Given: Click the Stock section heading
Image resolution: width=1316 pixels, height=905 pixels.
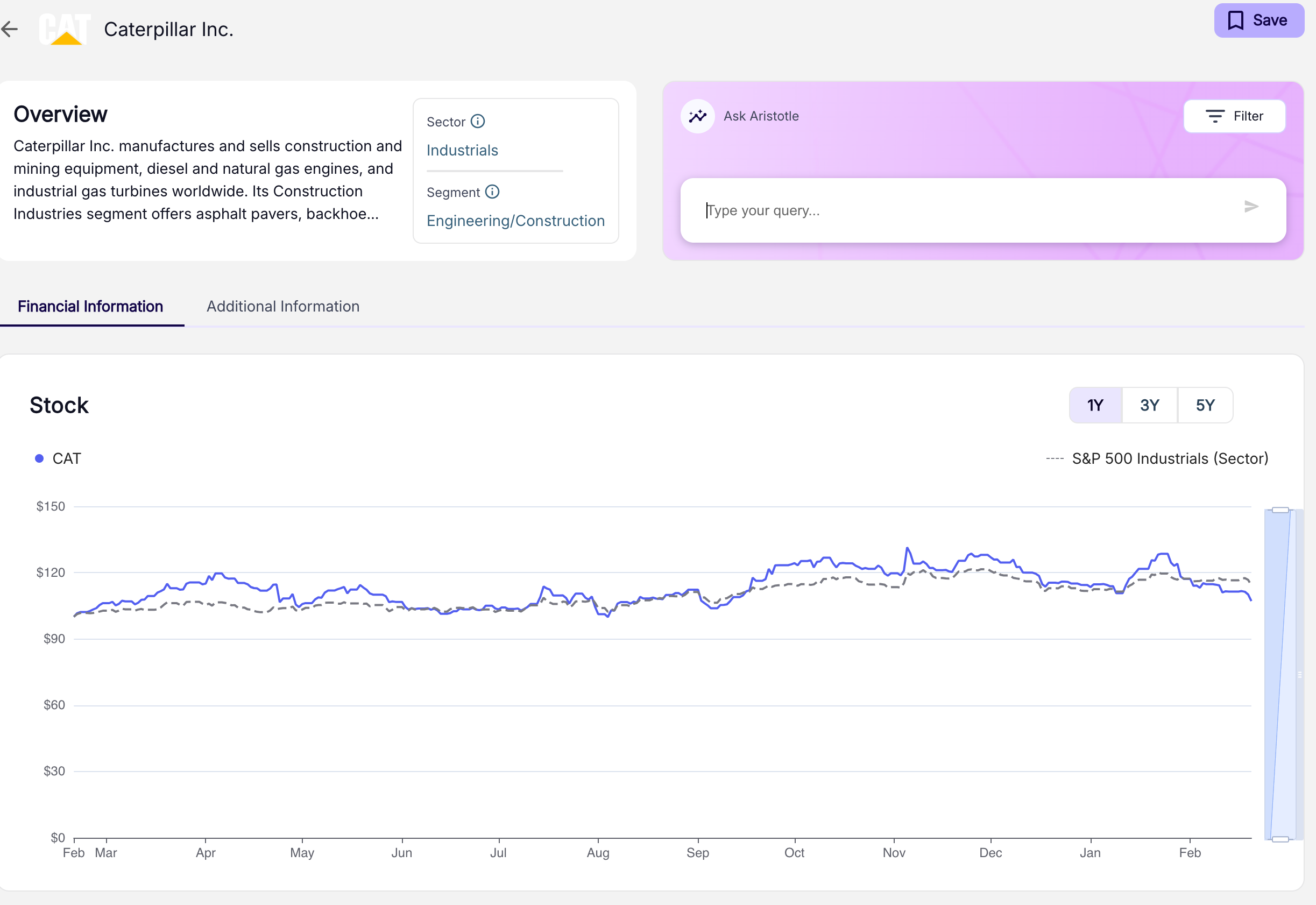Looking at the screenshot, I should click(59, 406).
